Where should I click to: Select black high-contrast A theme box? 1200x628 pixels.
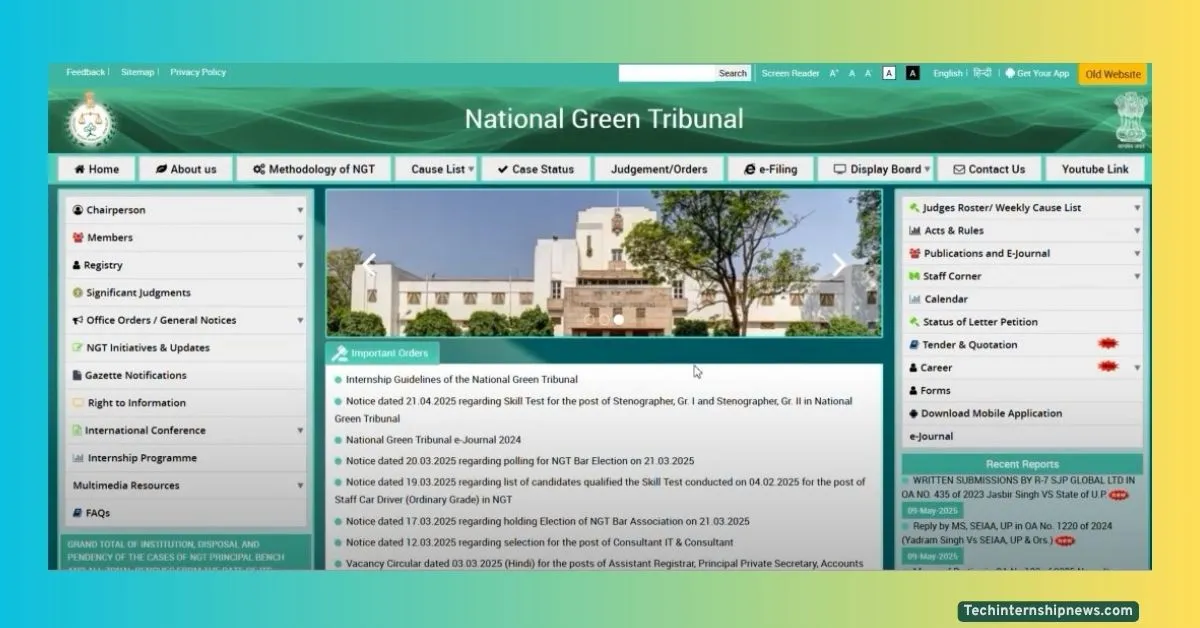coord(912,73)
